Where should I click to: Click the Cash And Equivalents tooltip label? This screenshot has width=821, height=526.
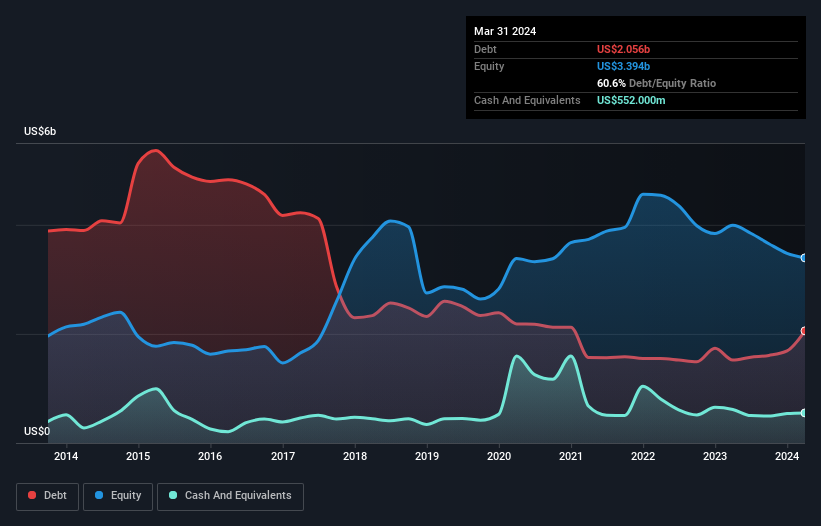pyautogui.click(x=527, y=100)
